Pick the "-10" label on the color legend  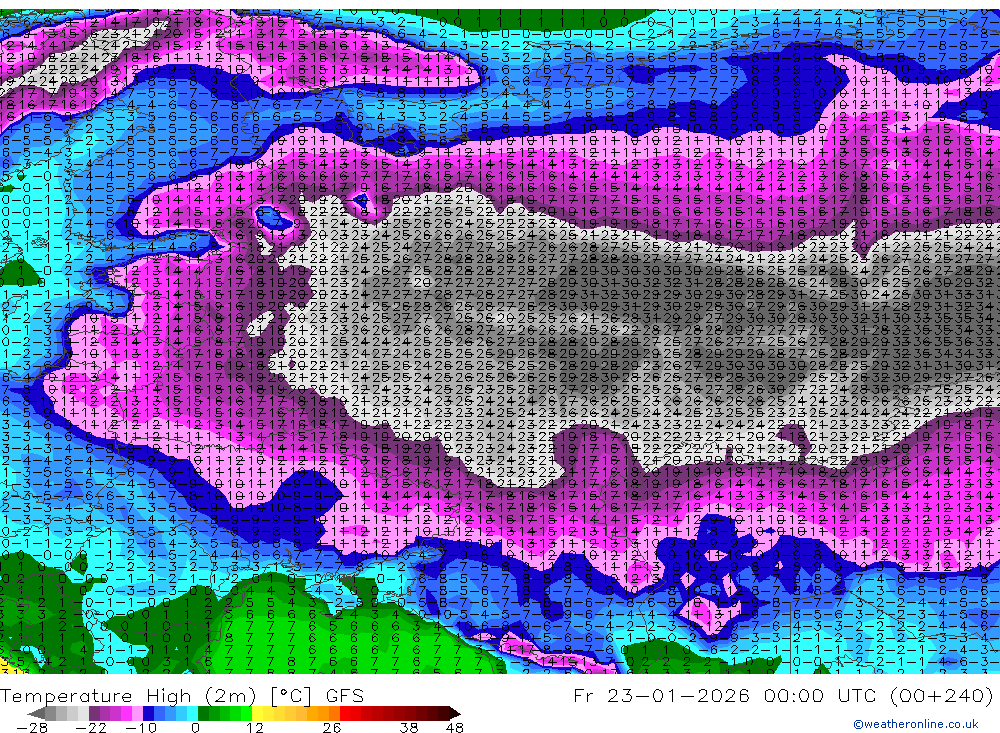(x=141, y=727)
